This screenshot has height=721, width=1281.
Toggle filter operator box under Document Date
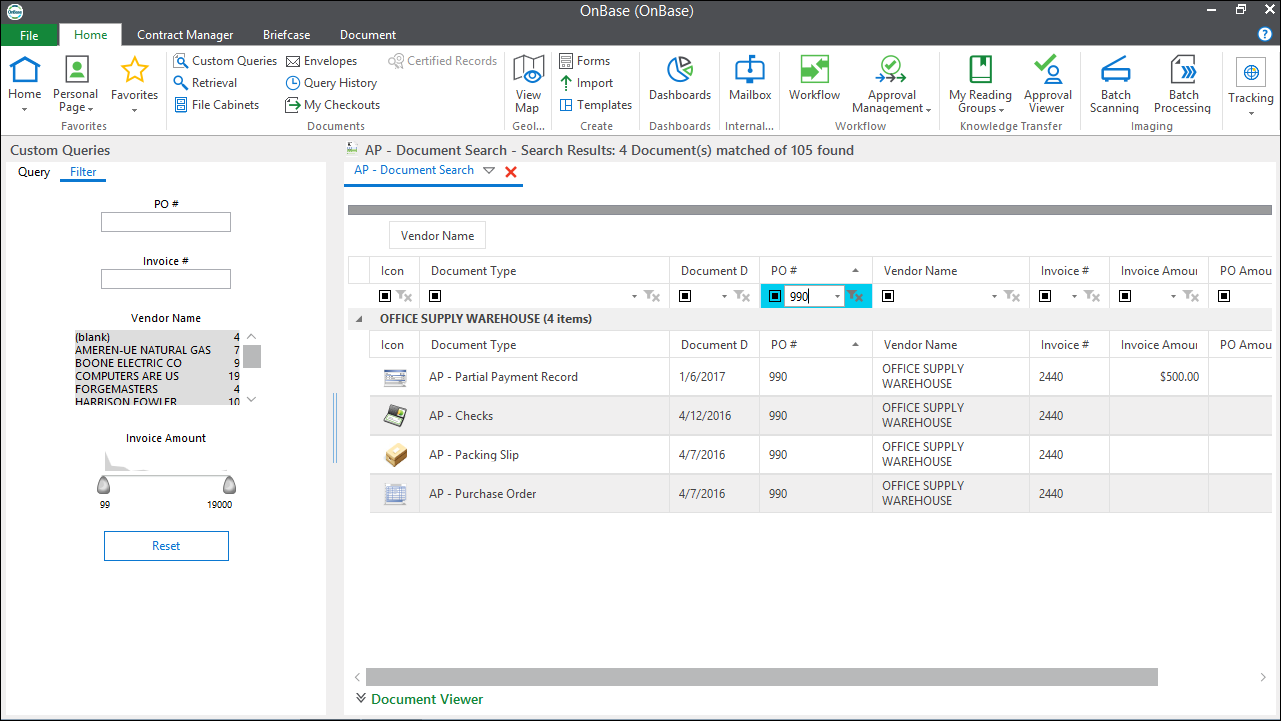(685, 296)
